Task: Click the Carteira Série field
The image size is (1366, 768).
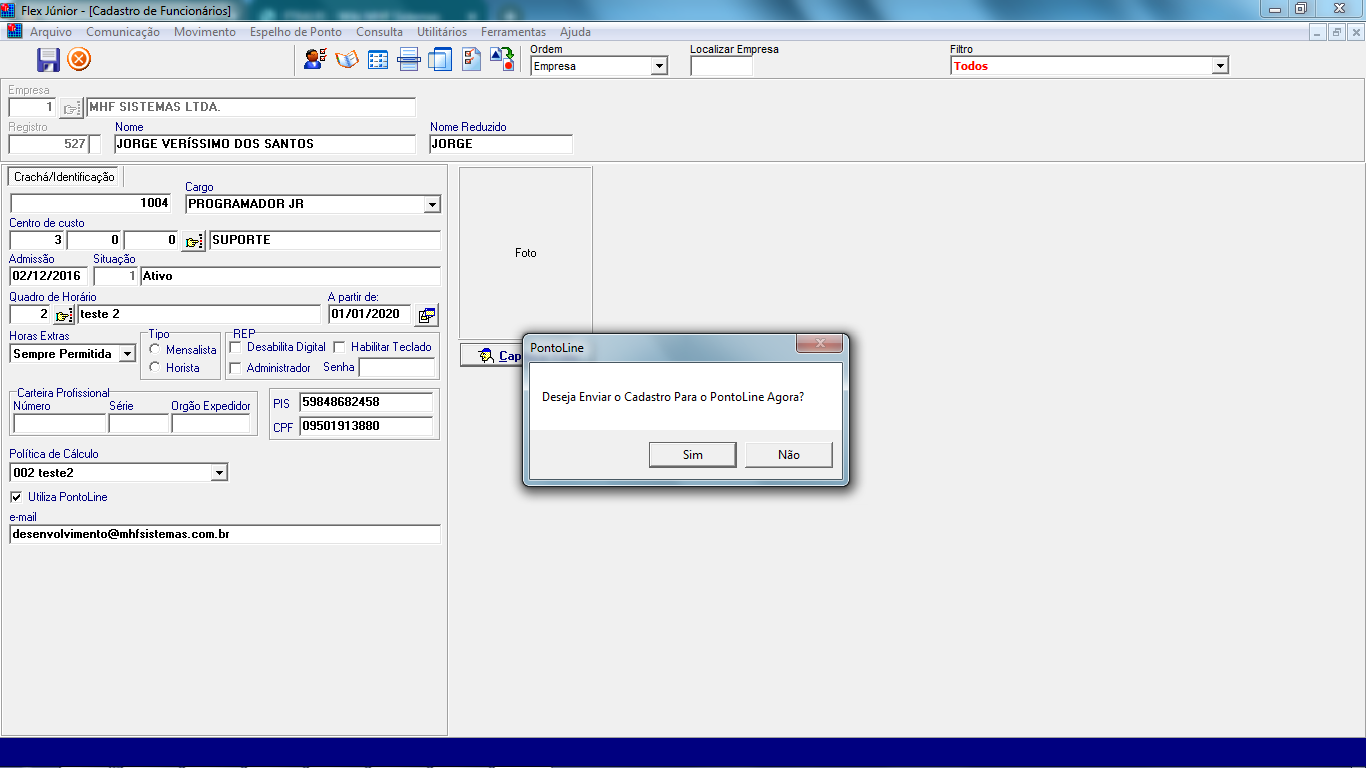Action: coord(139,424)
